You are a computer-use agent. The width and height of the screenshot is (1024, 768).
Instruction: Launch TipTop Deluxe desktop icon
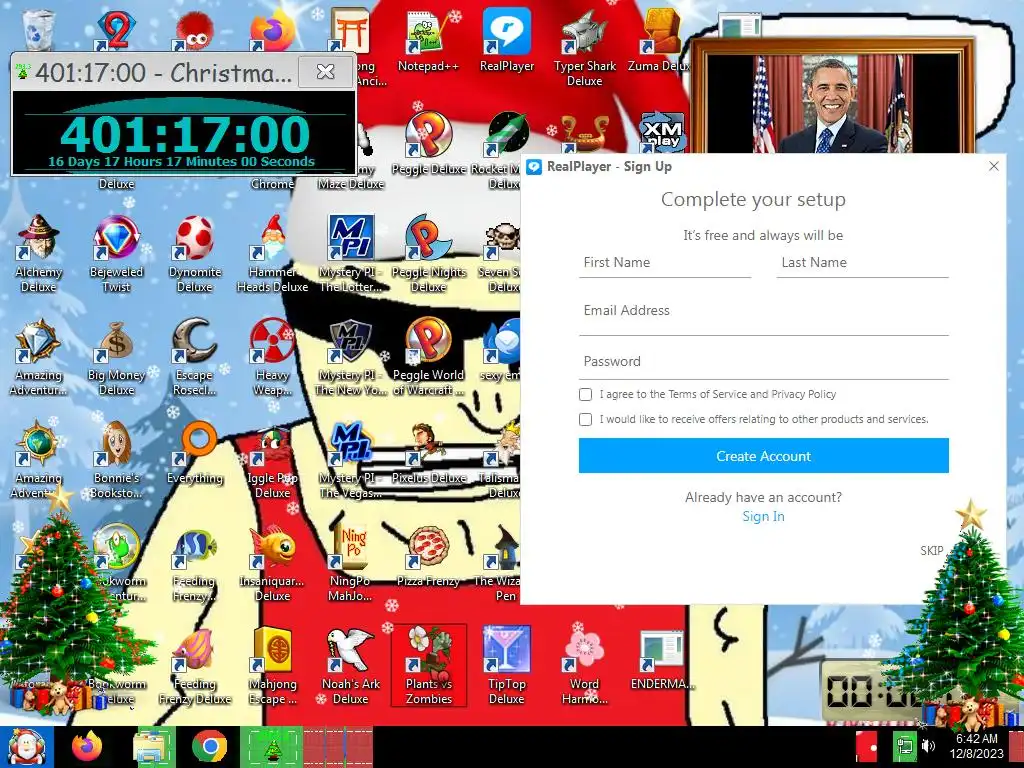(507, 667)
